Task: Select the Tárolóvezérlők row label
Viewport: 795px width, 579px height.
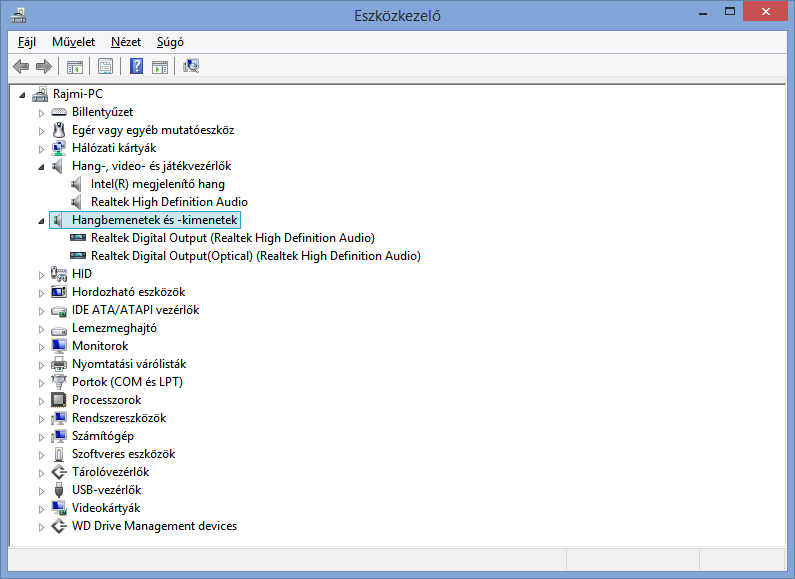Action: click(x=111, y=472)
